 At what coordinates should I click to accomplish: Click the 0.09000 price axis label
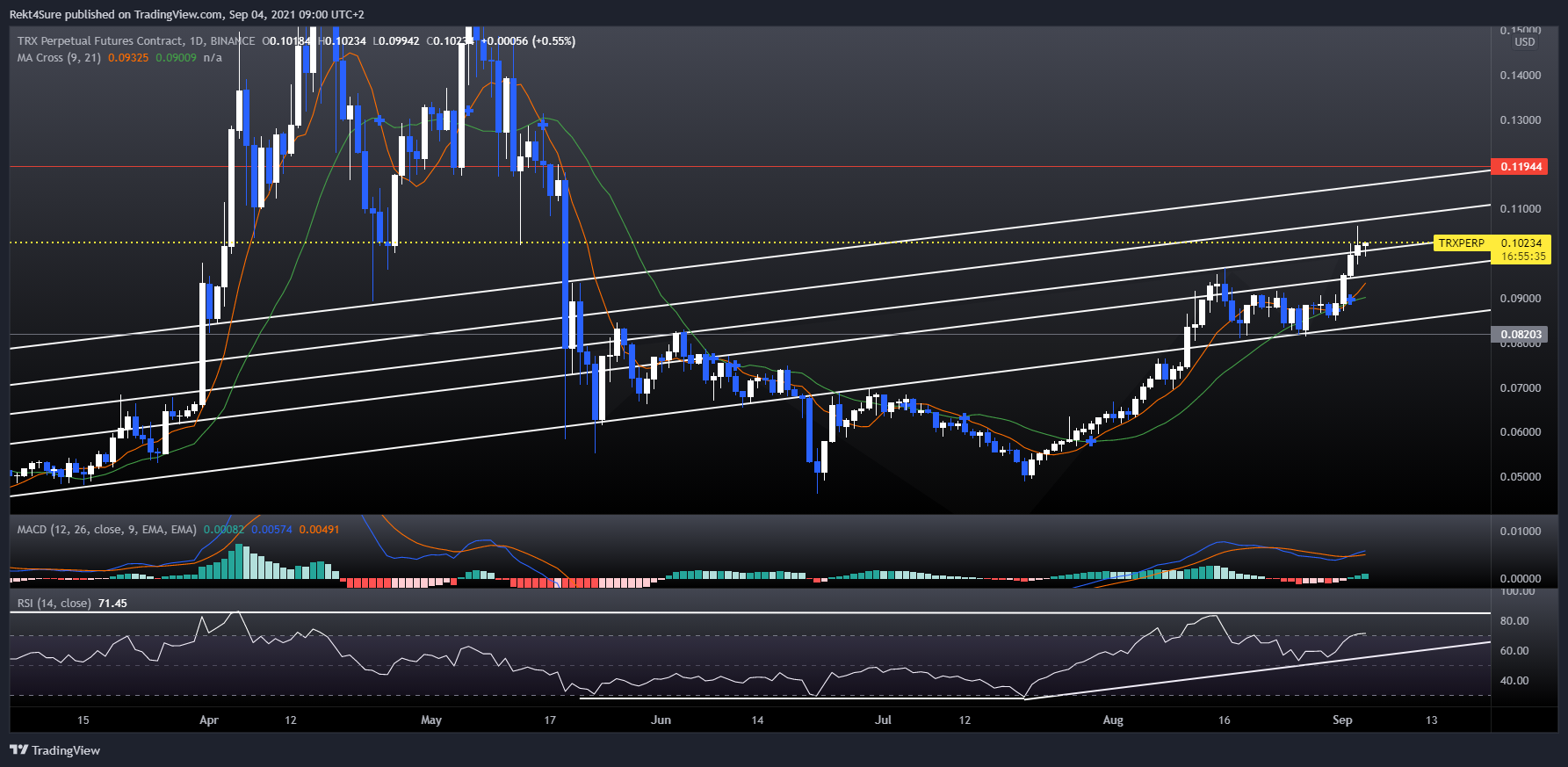pyautogui.click(x=1521, y=299)
